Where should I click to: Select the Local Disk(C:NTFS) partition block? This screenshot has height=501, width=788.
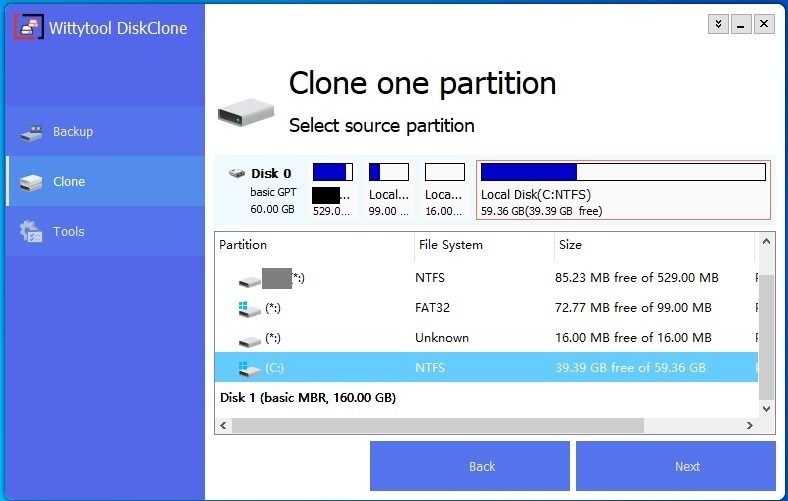coord(623,190)
